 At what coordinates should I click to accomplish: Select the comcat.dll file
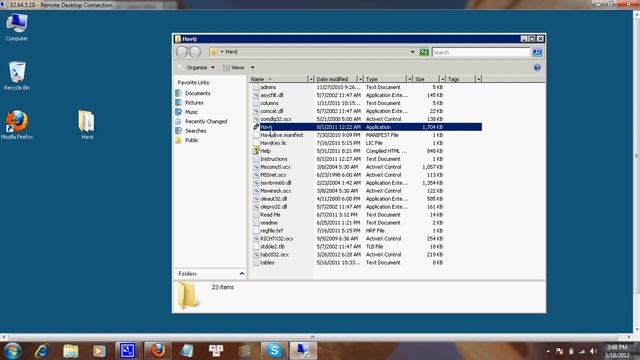click(271, 111)
